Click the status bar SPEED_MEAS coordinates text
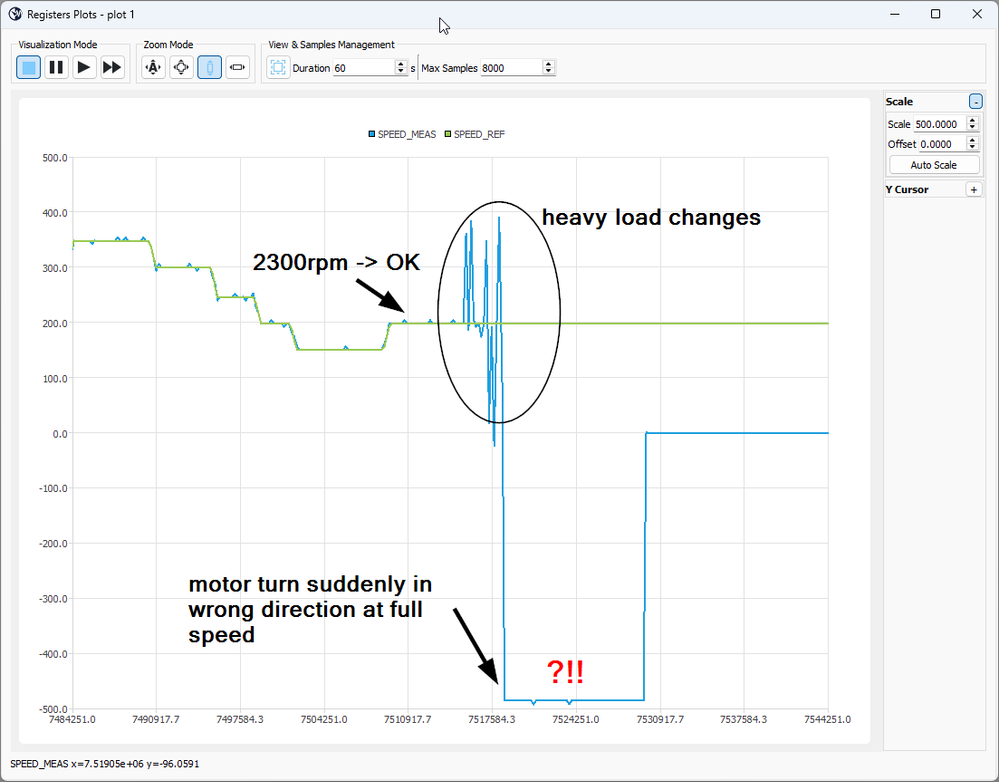This screenshot has width=999, height=782. coord(104,764)
